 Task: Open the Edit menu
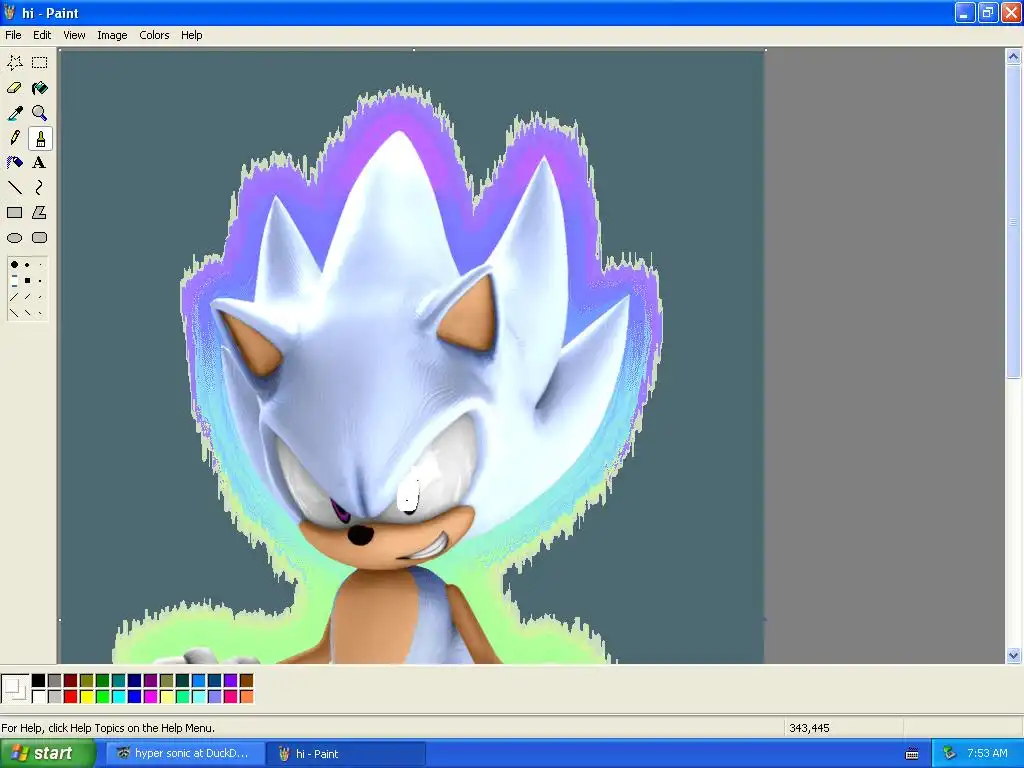tap(42, 35)
